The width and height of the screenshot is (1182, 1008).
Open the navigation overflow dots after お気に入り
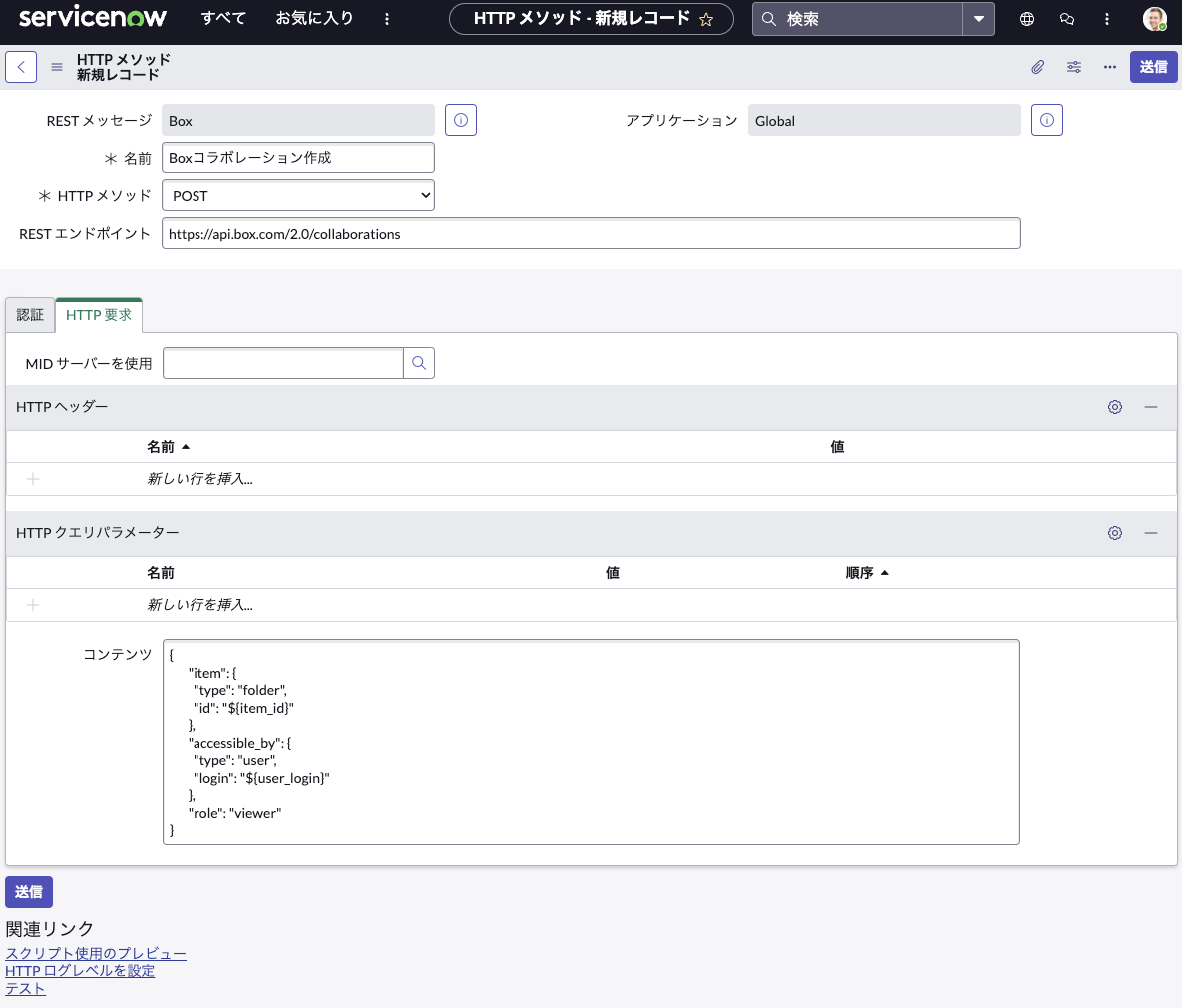click(387, 19)
